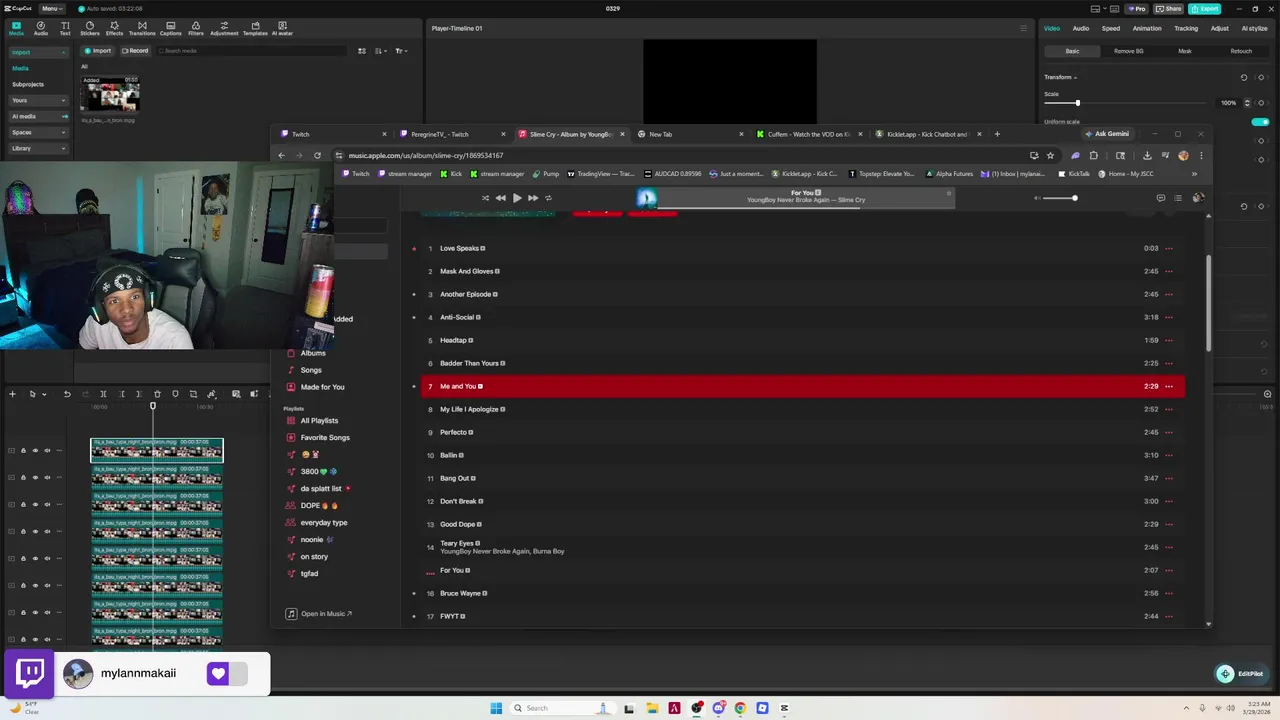Lock the top timeline track
Image resolution: width=1280 pixels, height=720 pixels.
coord(23,450)
